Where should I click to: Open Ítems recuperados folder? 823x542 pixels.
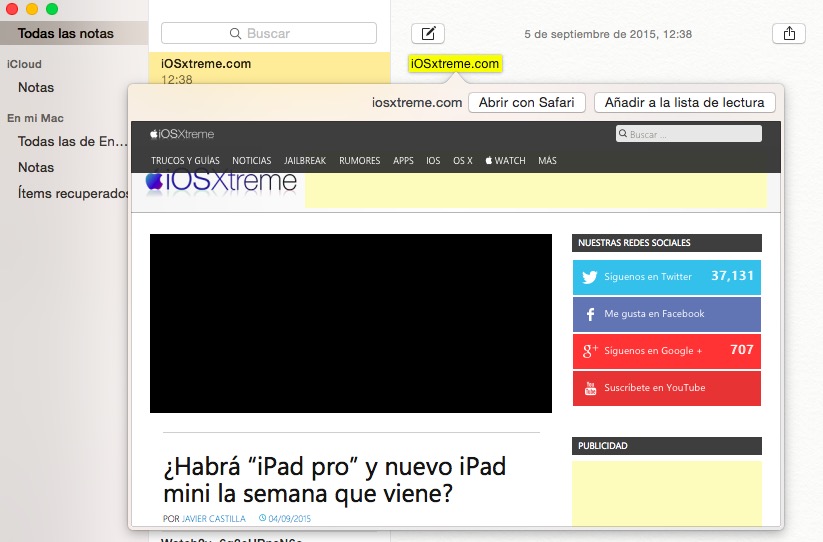pos(73,193)
